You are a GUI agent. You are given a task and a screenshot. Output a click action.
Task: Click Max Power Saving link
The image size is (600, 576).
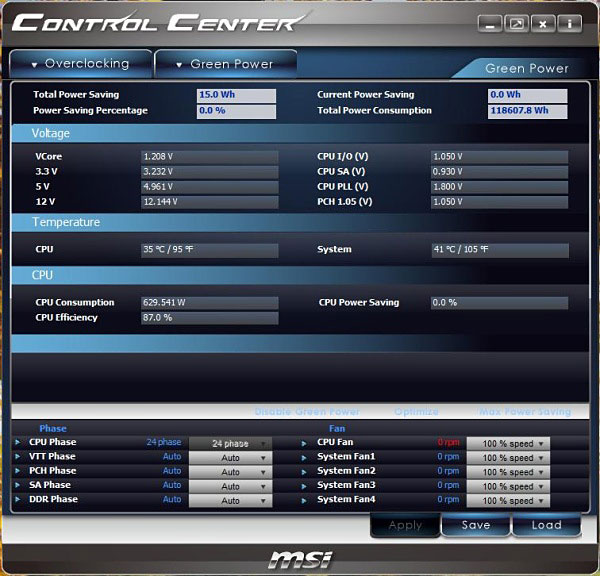525,412
